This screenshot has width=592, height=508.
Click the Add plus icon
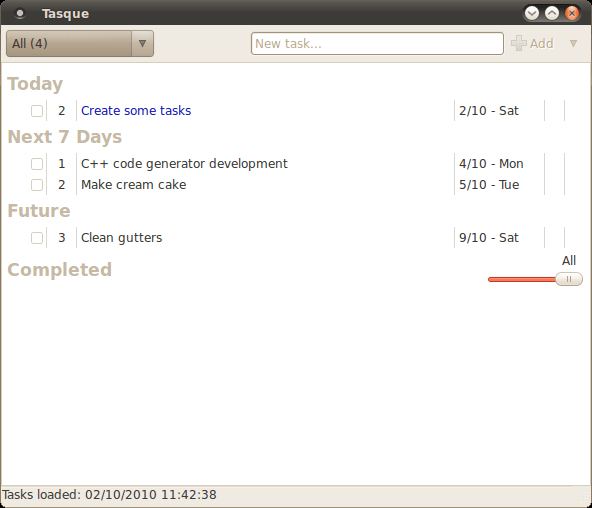tap(519, 43)
